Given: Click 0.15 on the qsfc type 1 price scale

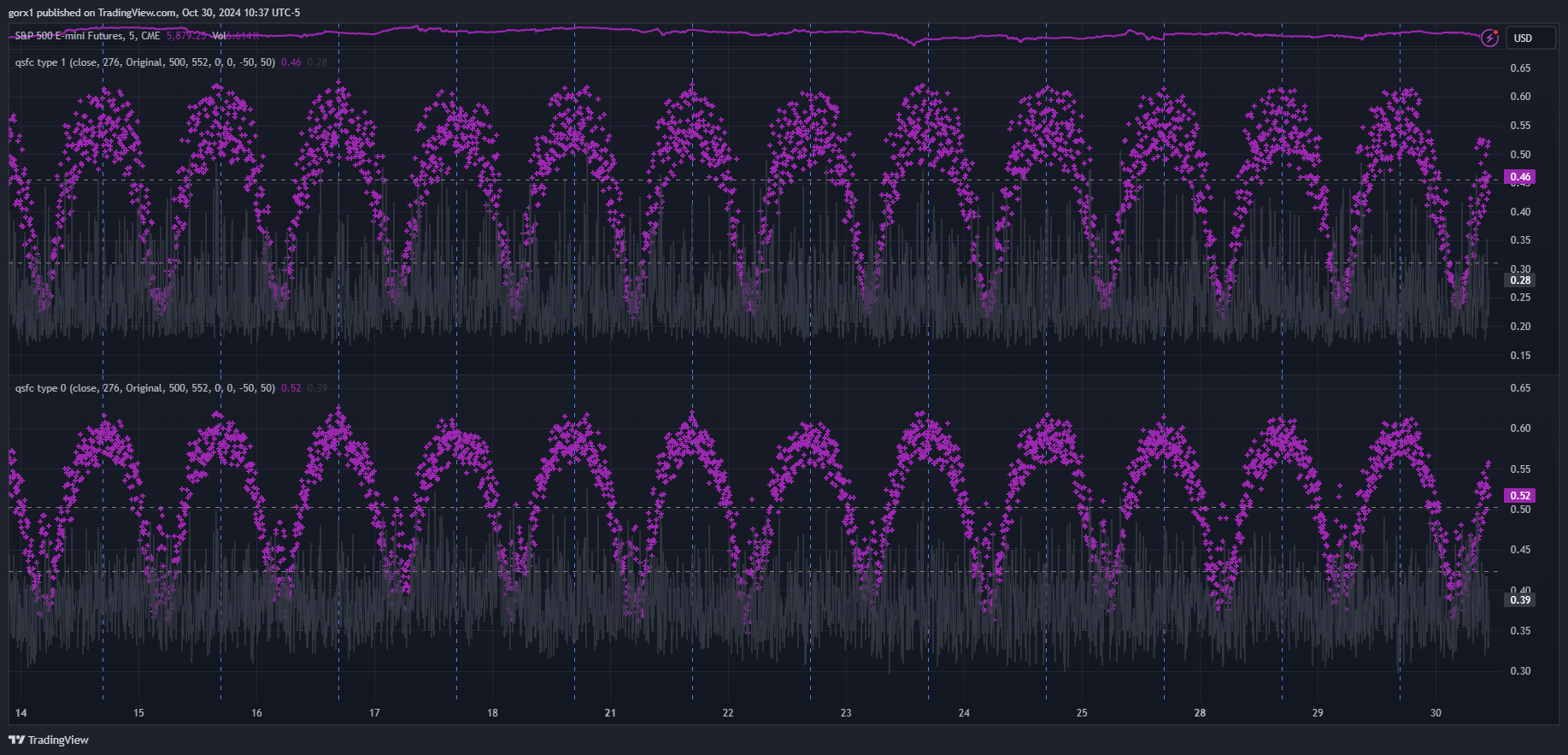Looking at the screenshot, I should click(1520, 356).
